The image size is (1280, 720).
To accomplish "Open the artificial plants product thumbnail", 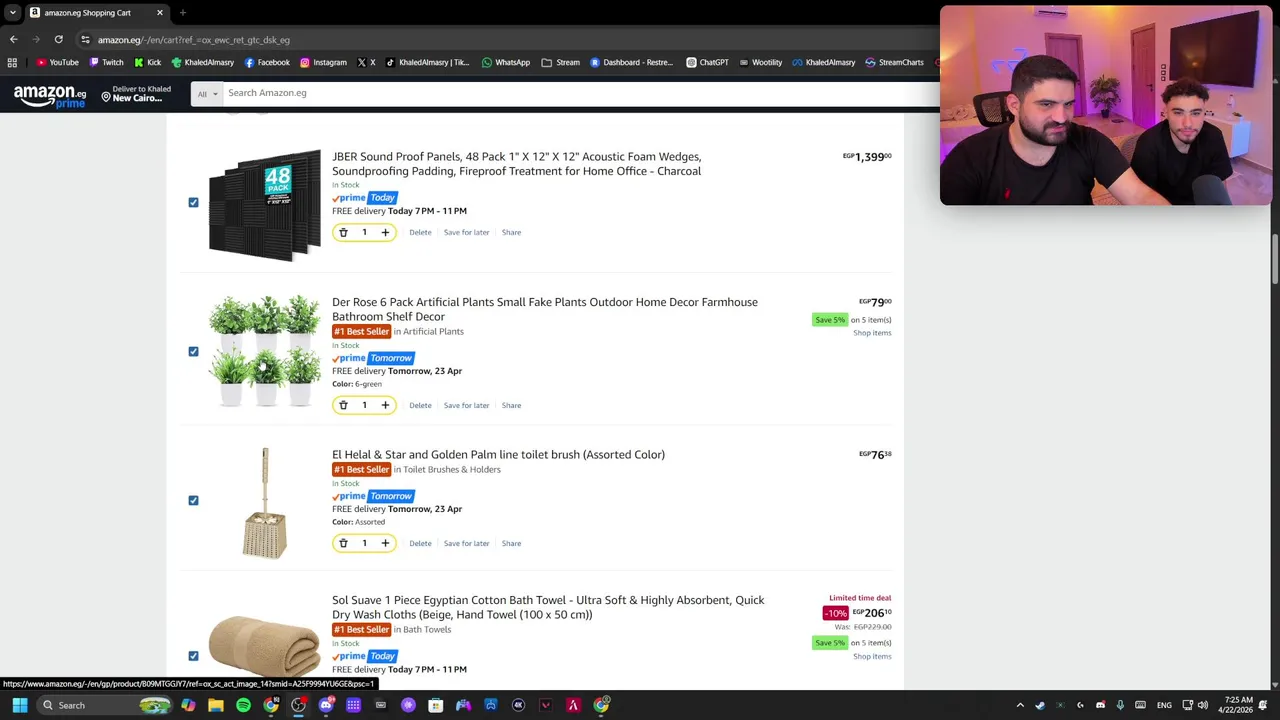I will (x=265, y=351).
